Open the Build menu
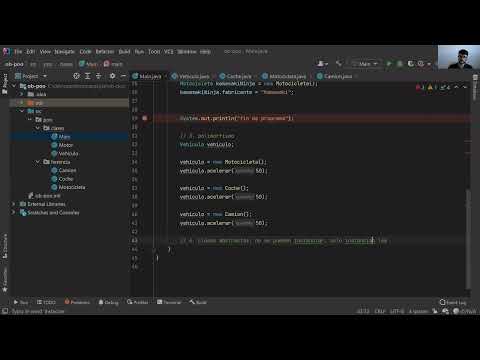Screen dimensions: 480x360 pos(124,52)
